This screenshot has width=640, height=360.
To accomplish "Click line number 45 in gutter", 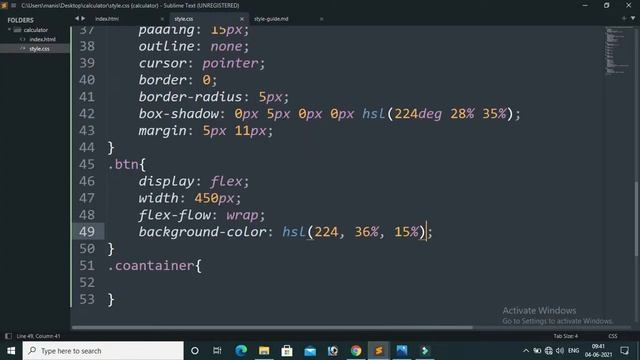I will click(x=87, y=164).
